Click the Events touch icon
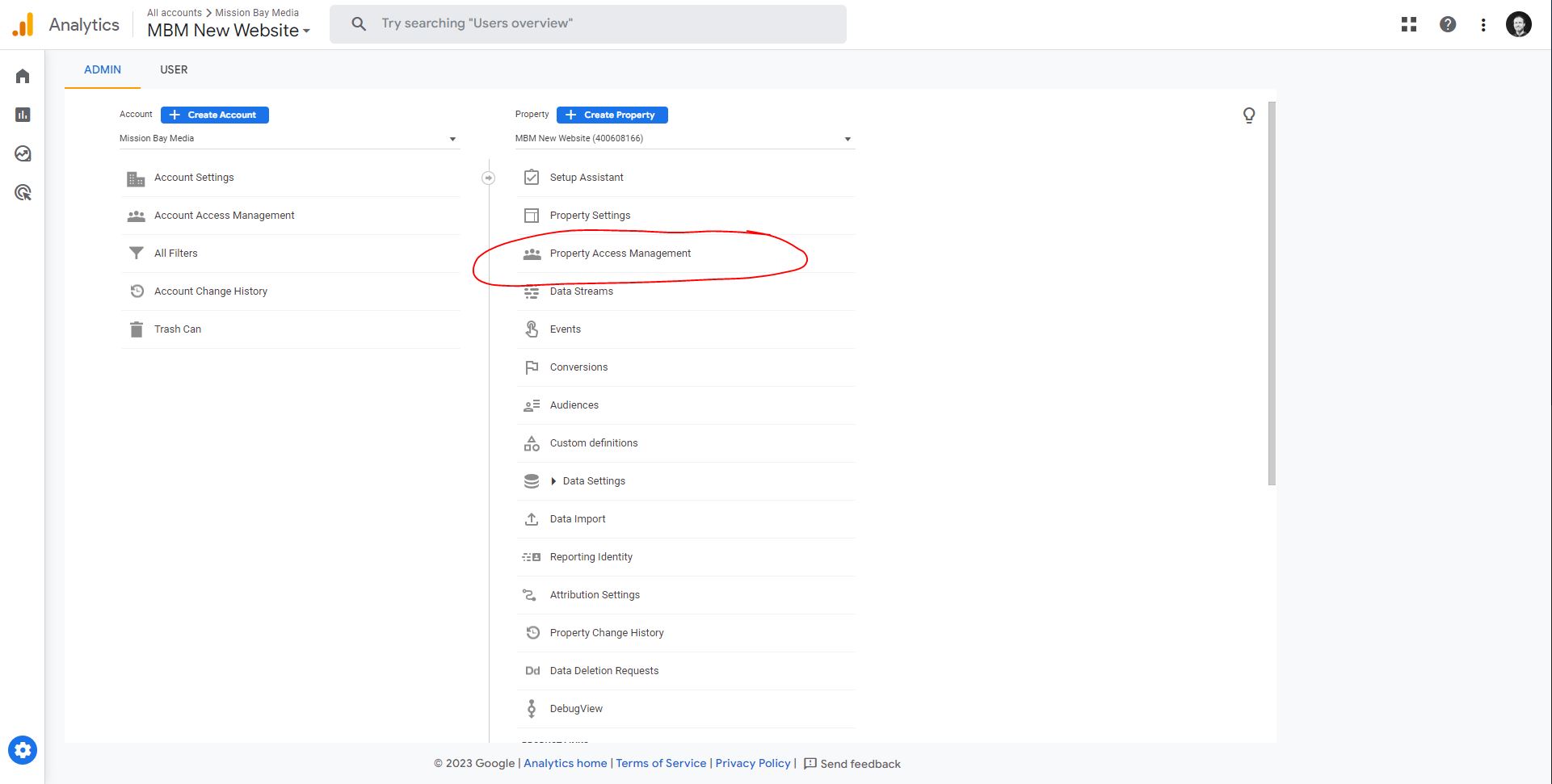 tap(532, 329)
